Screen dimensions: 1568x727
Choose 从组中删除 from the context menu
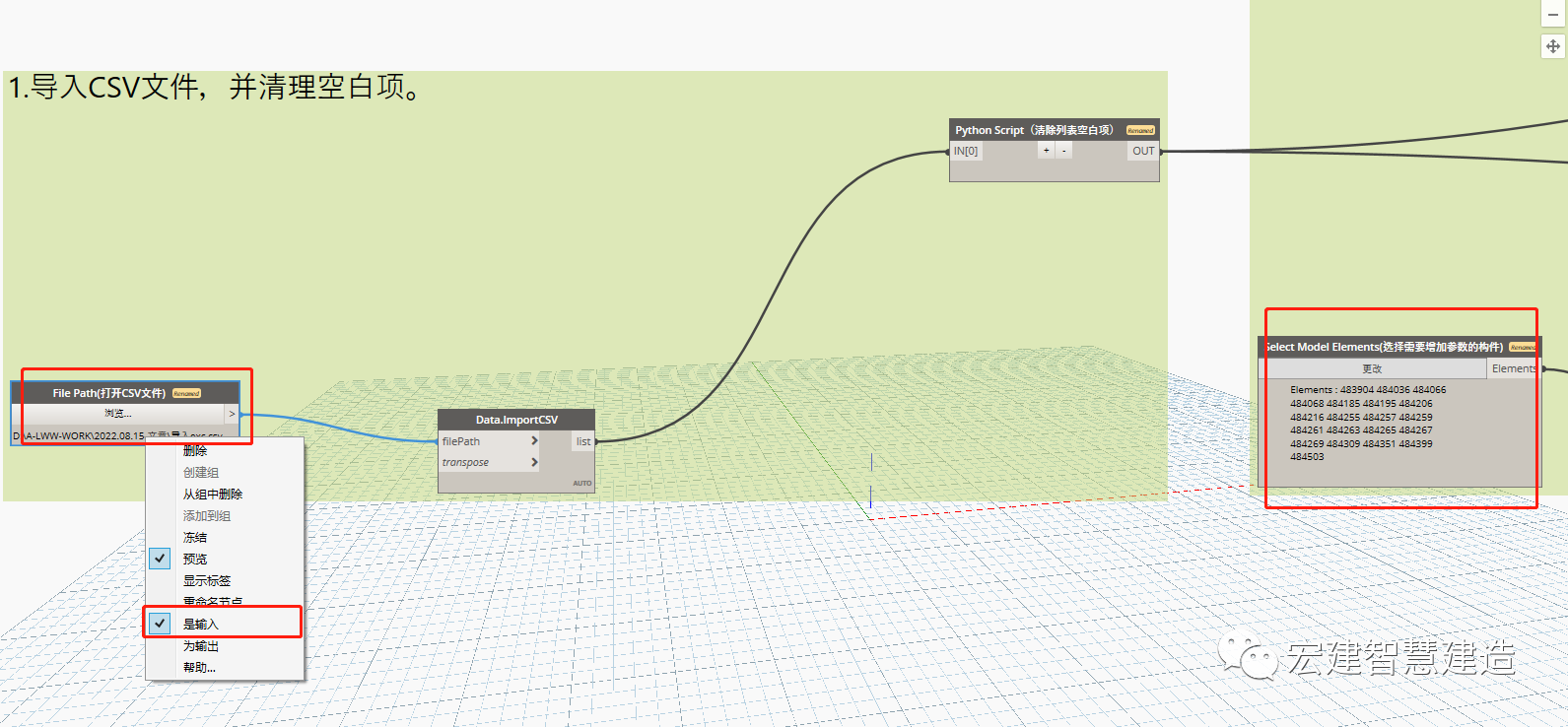click(x=213, y=495)
